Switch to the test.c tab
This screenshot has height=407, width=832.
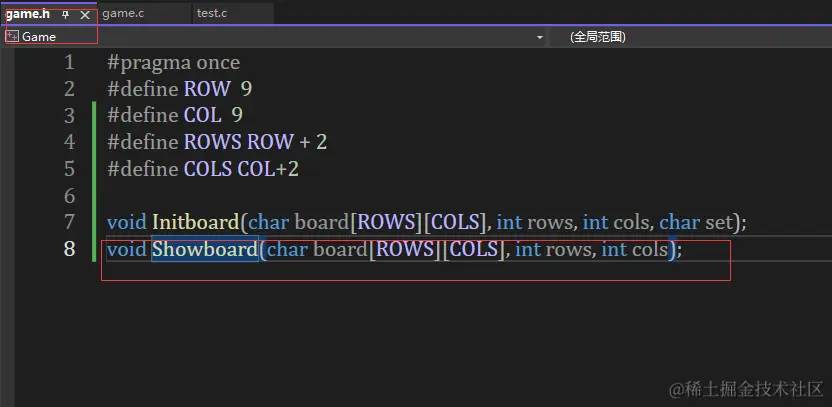212,14
